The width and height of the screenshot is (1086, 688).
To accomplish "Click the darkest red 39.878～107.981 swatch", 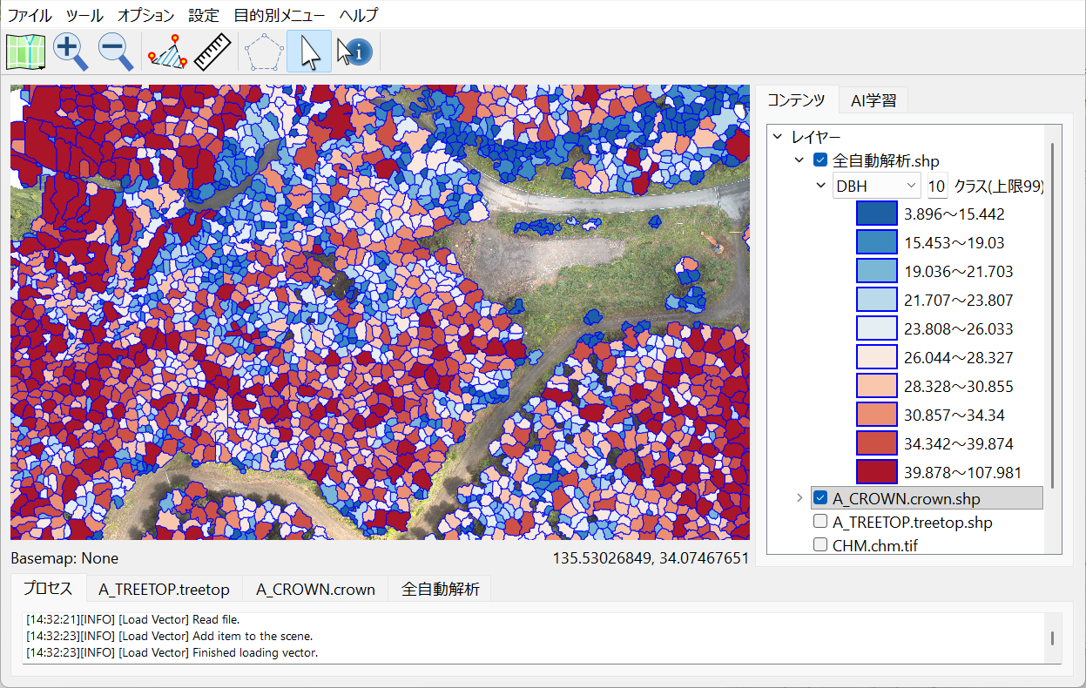I will [877, 472].
